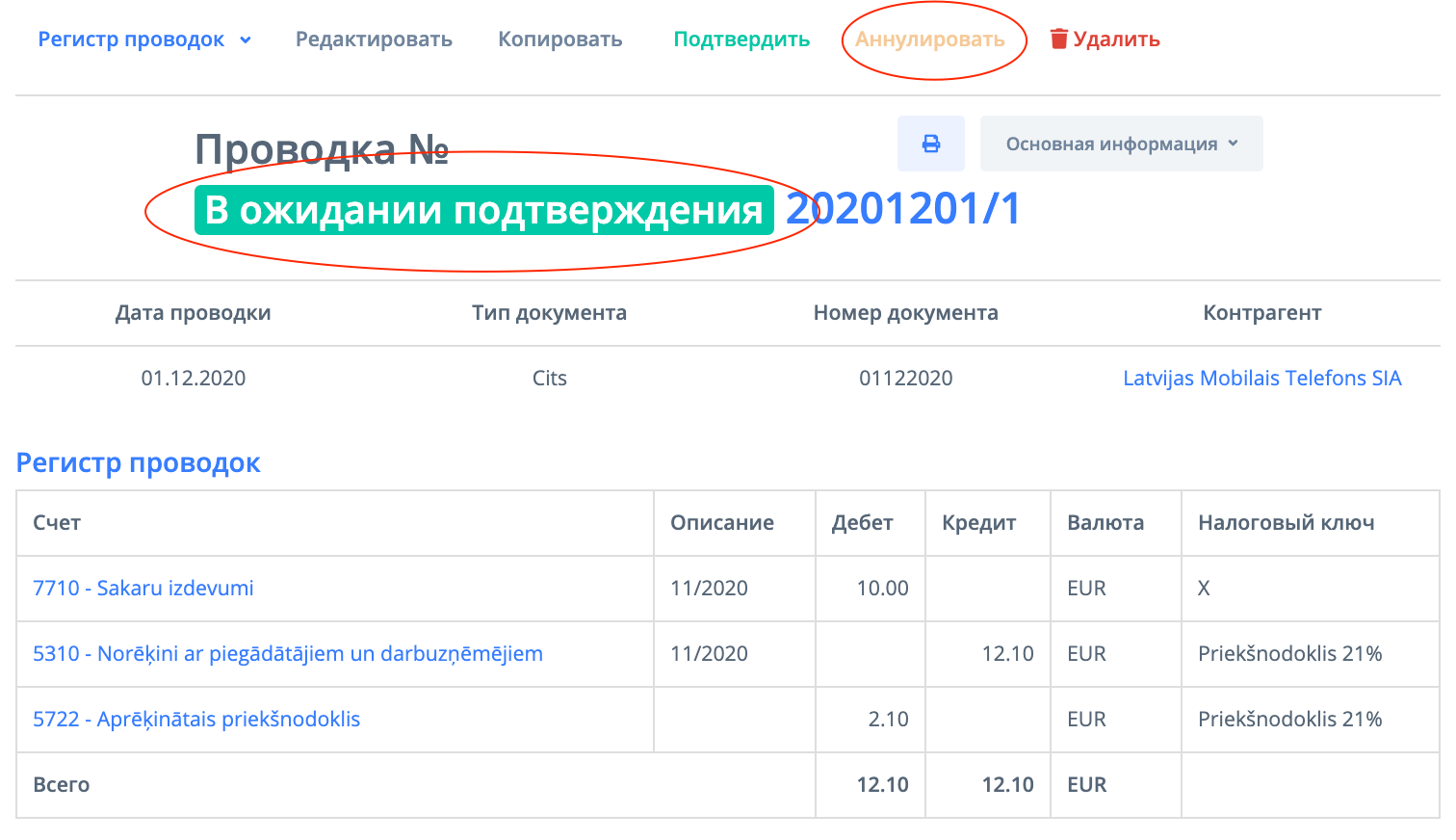Click the Тип документа label
Image resolution: width=1456 pixels, height=840 pixels.
[550, 312]
